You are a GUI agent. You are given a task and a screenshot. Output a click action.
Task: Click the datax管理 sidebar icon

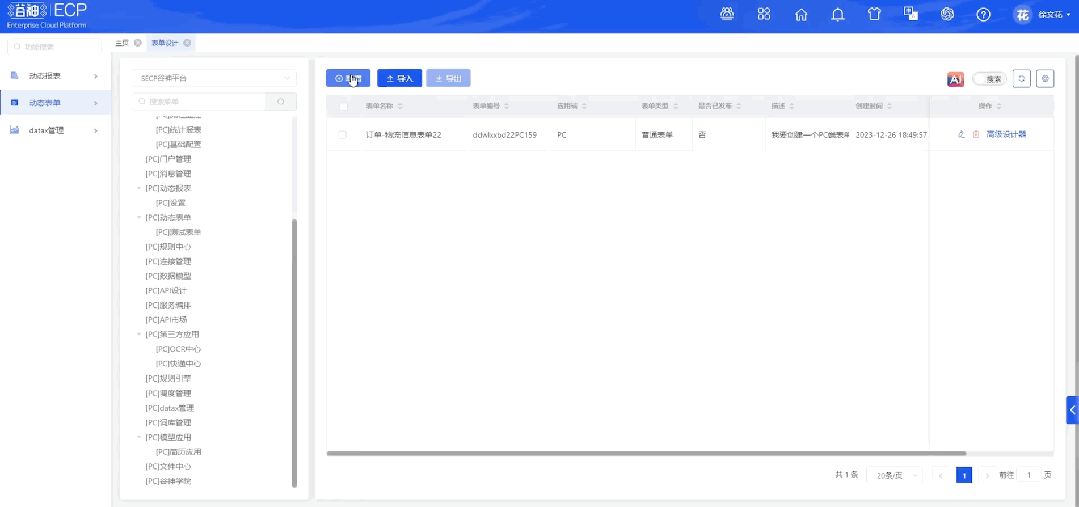[14, 130]
